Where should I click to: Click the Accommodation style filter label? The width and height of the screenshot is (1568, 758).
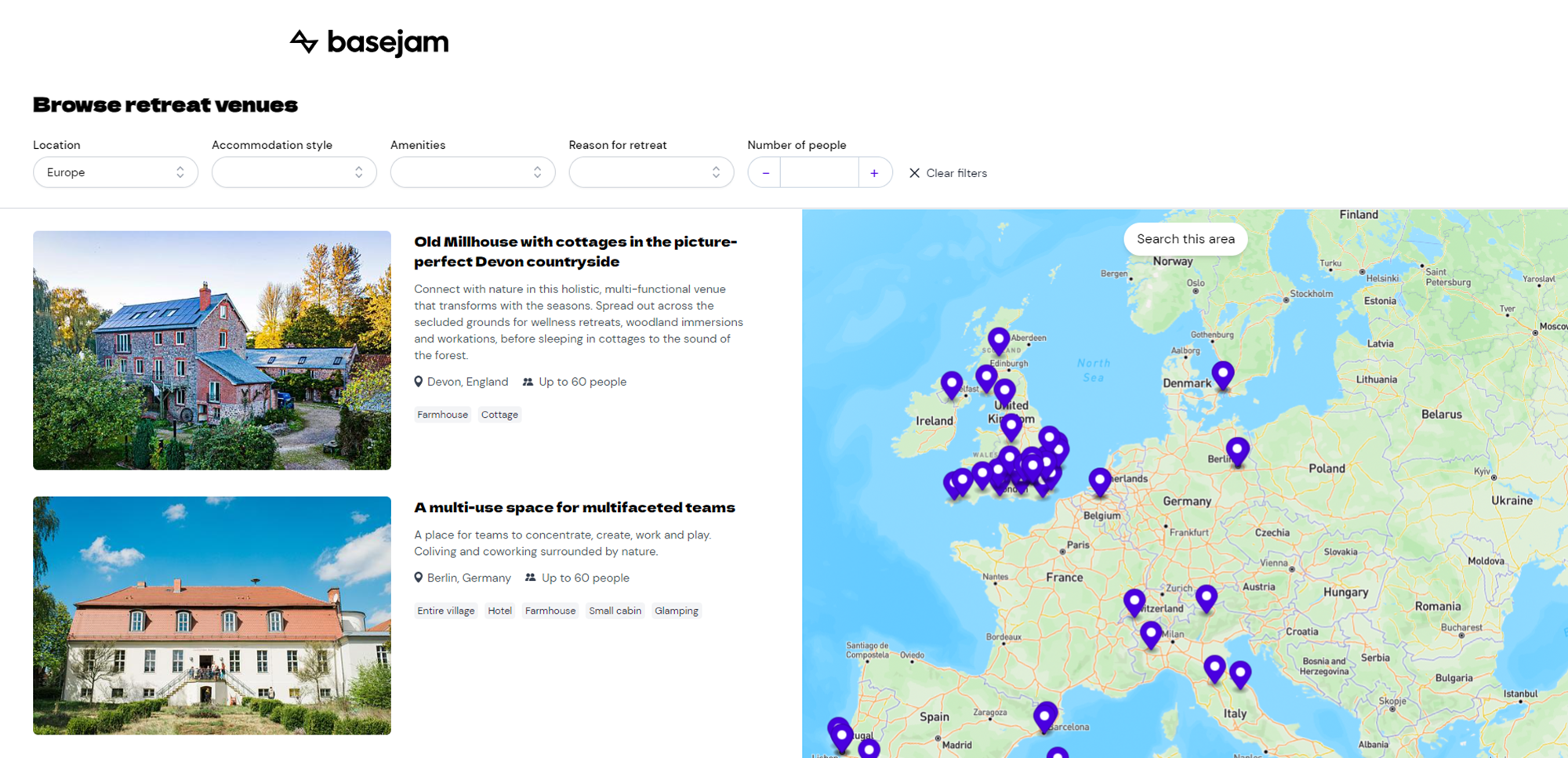click(272, 145)
